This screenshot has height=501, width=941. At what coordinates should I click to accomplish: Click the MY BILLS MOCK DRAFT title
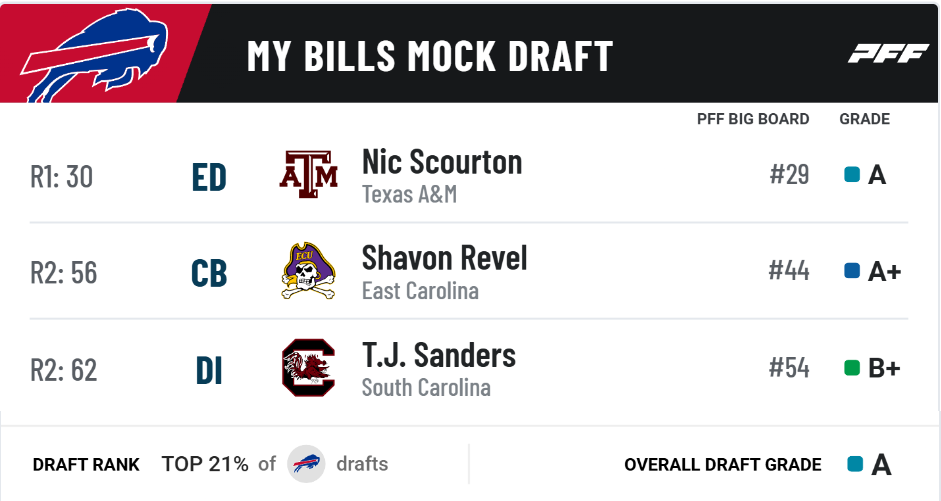[430, 56]
